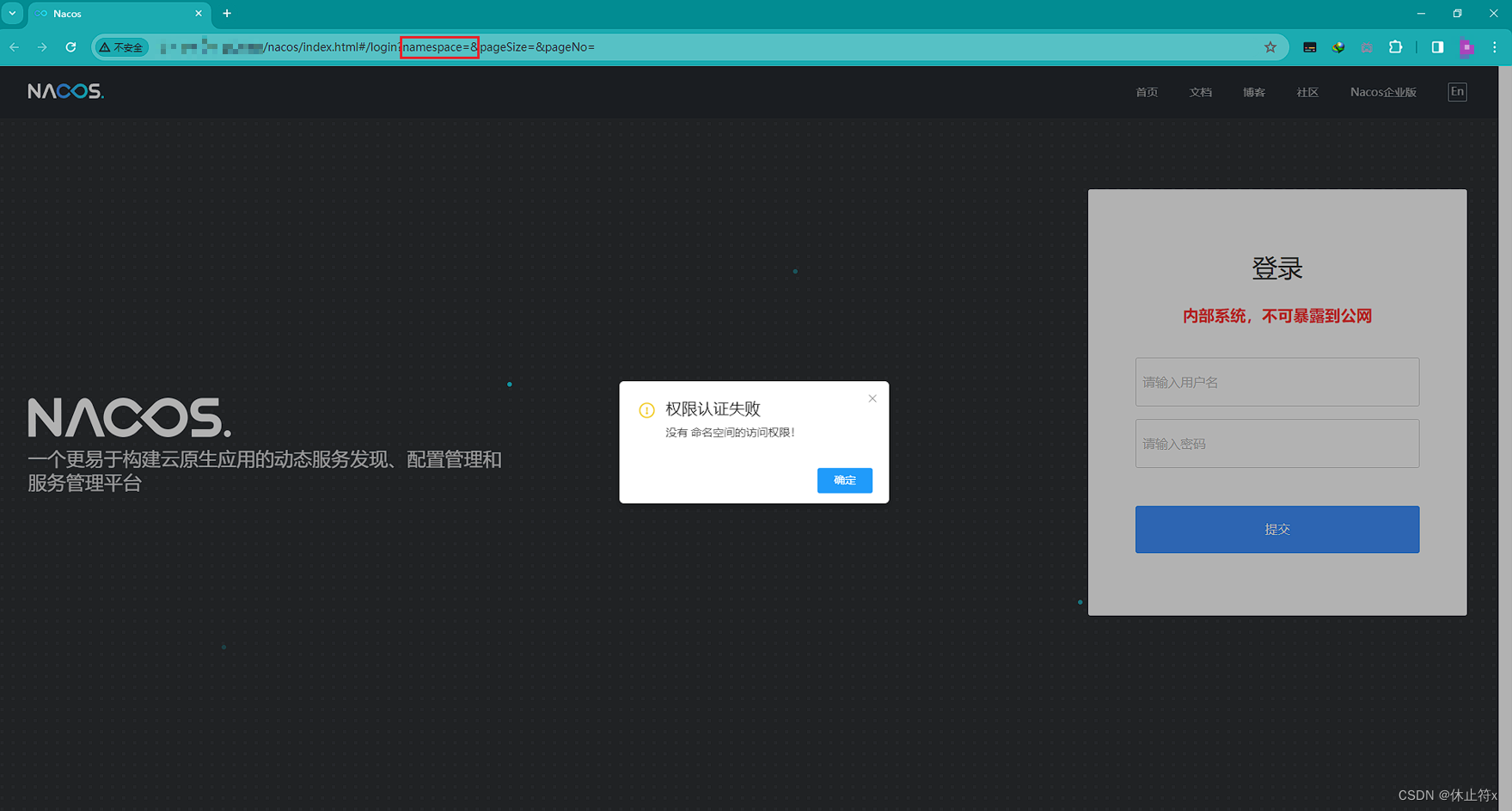Image resolution: width=1512 pixels, height=811 pixels.
Task: Open the tab search dropdown arrow
Action: [x=12, y=14]
